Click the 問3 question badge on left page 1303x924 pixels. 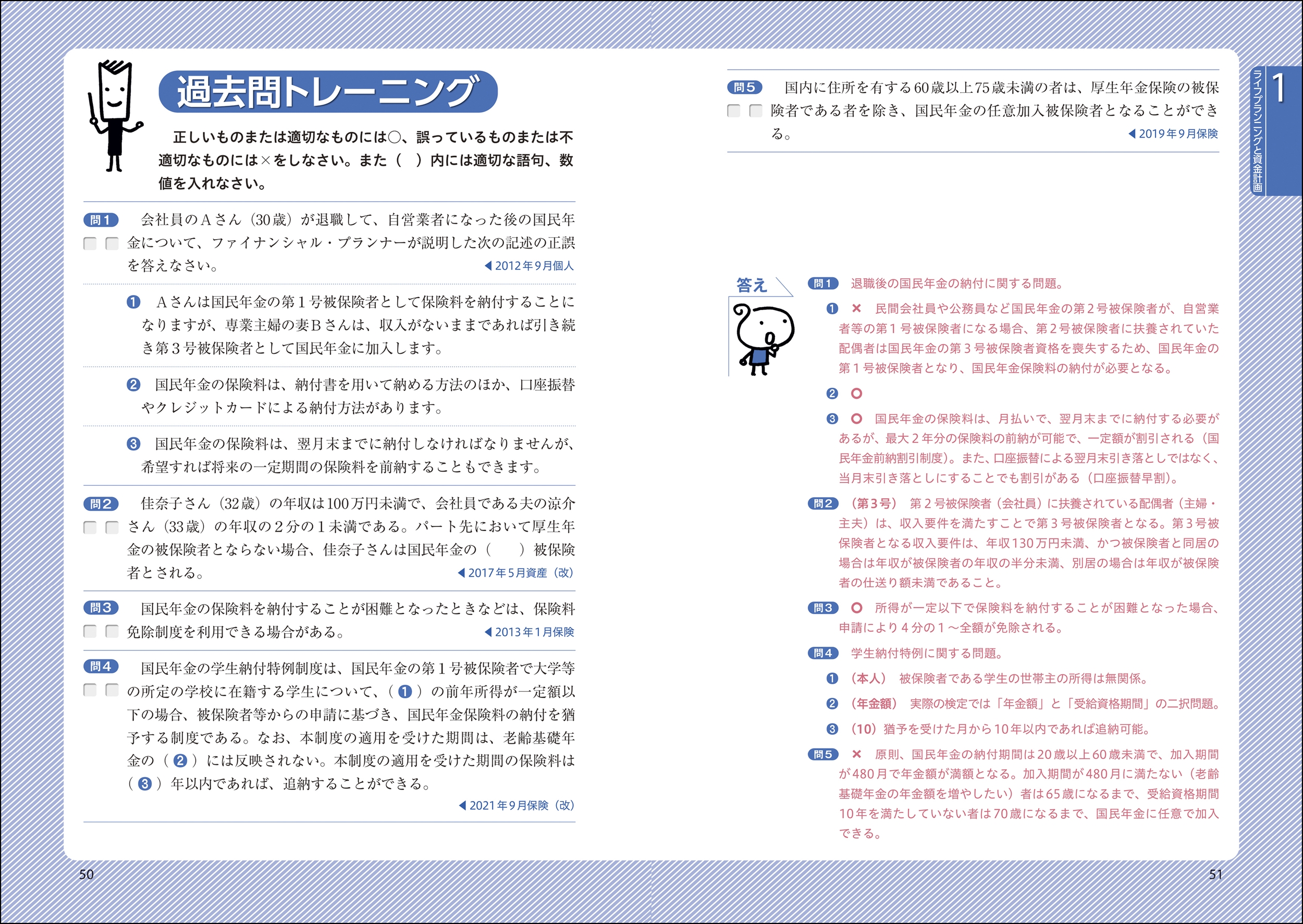pyautogui.click(x=101, y=608)
